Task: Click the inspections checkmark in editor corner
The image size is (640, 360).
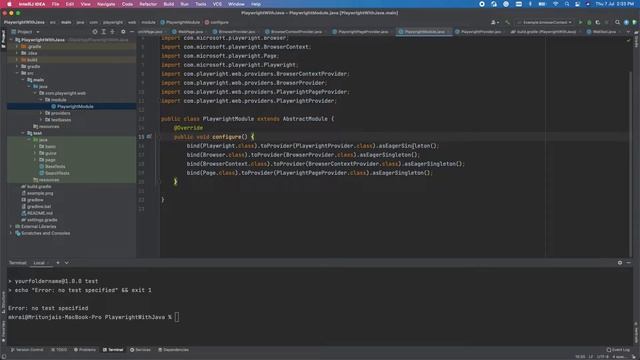Action: (628, 40)
